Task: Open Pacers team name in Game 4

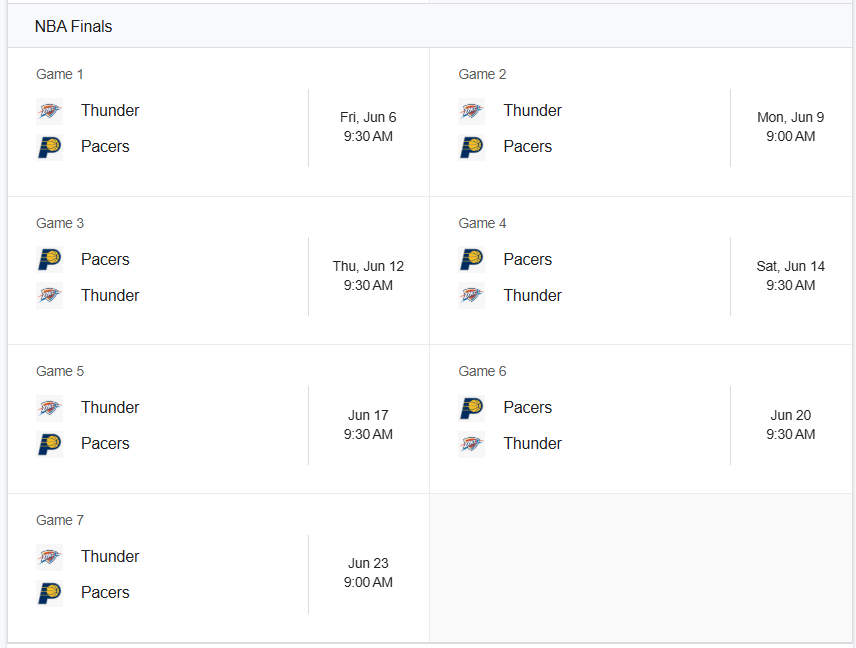Action: tap(527, 259)
